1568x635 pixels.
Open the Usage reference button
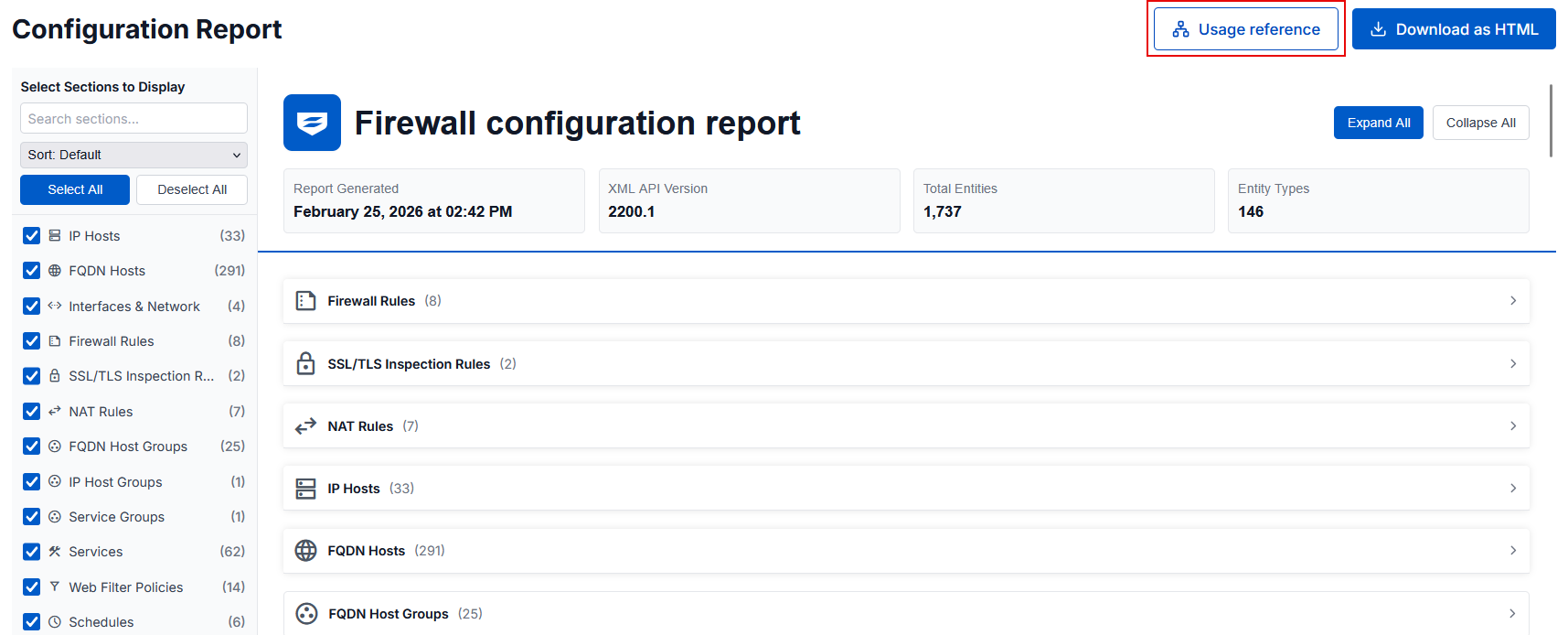point(1245,29)
